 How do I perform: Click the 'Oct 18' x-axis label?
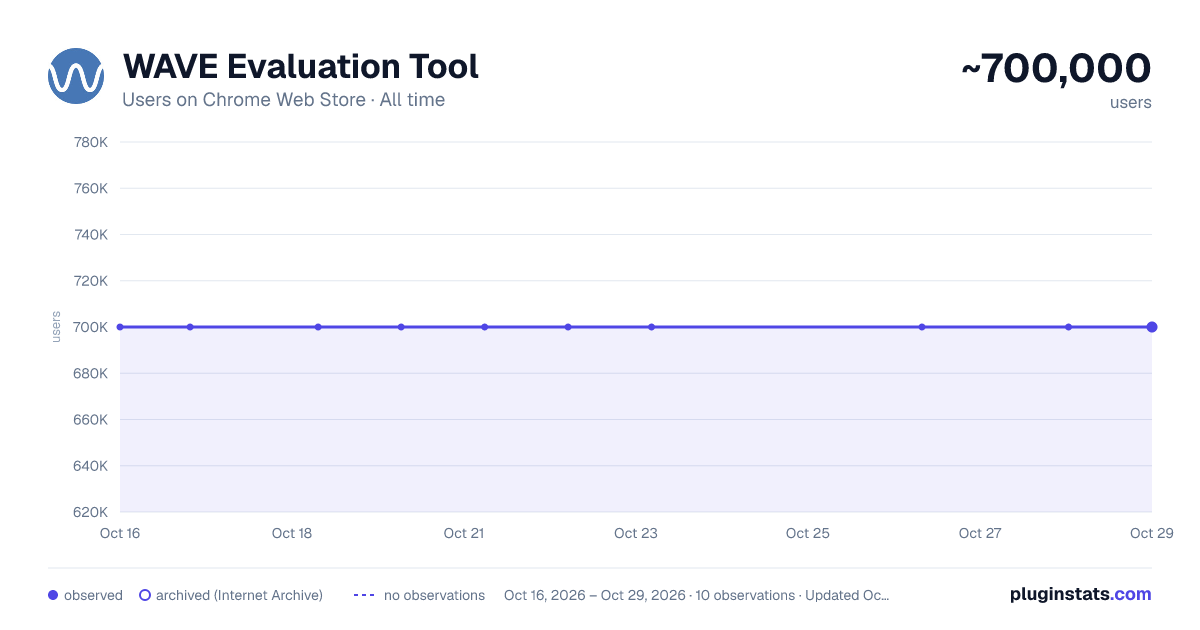(x=292, y=533)
